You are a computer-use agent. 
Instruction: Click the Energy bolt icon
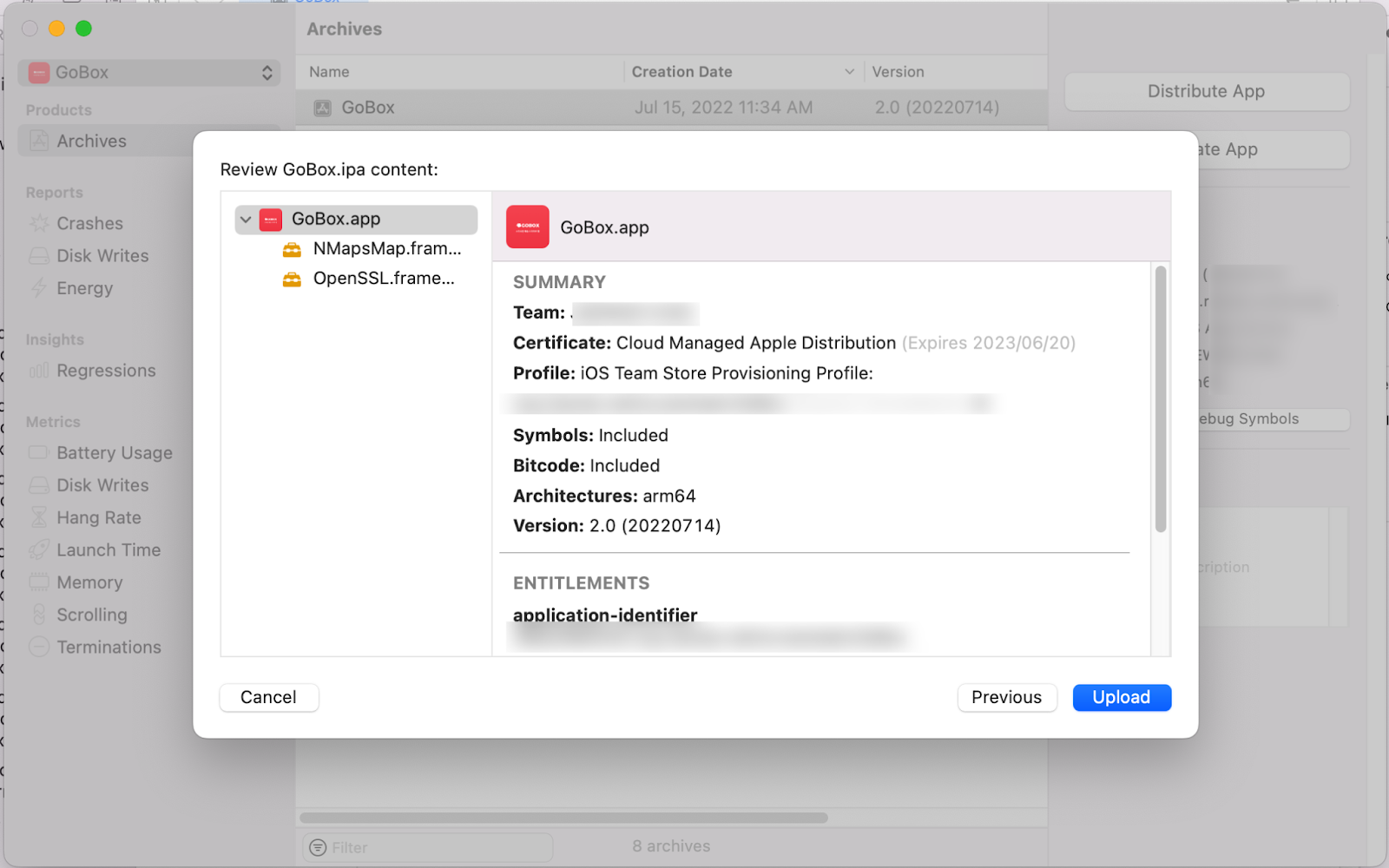click(39, 288)
